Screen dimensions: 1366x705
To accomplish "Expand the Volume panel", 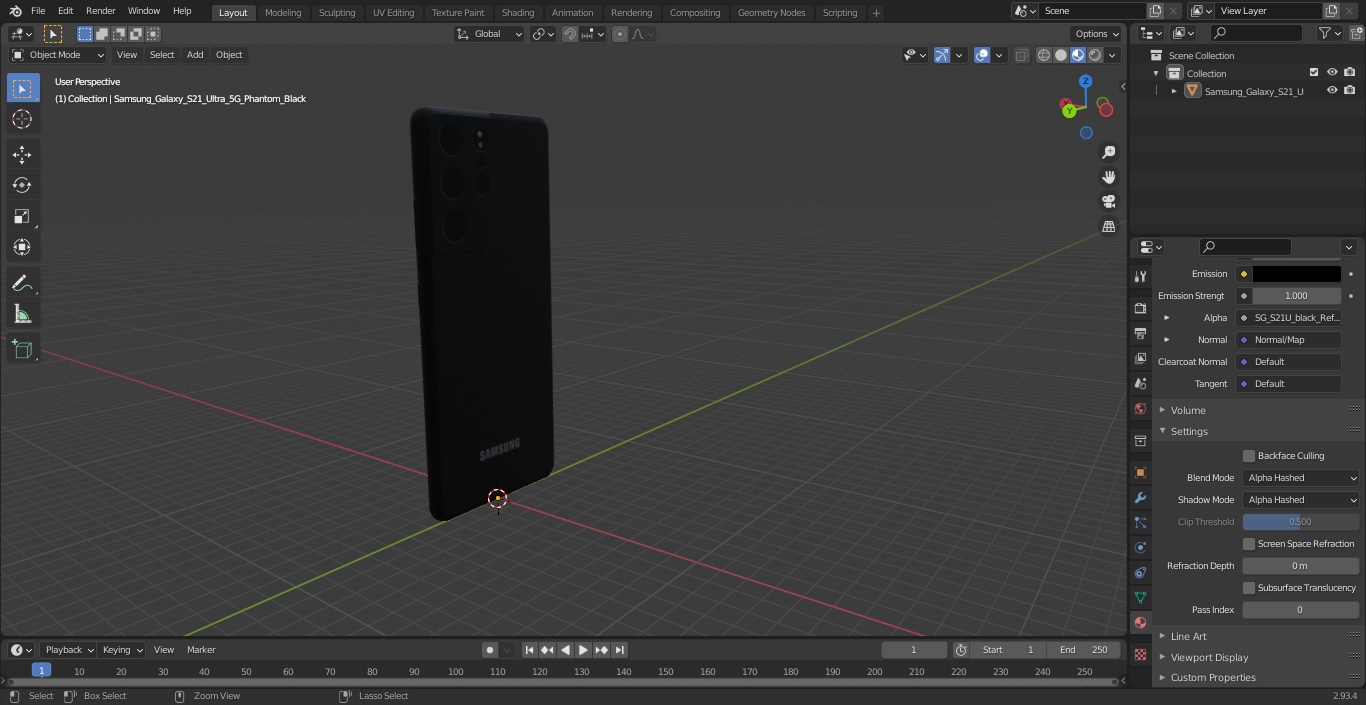I will tap(1188, 410).
